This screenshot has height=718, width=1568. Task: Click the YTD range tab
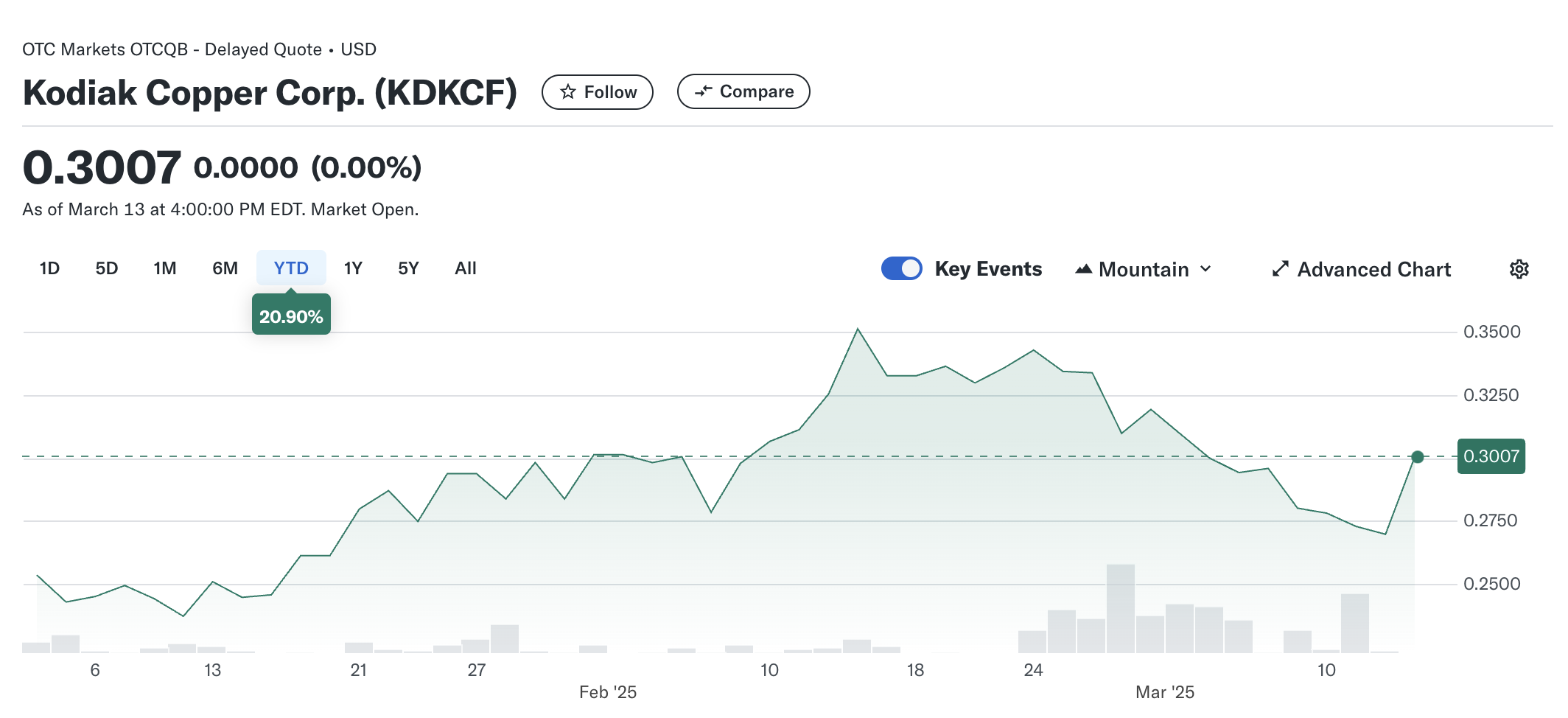(x=291, y=268)
